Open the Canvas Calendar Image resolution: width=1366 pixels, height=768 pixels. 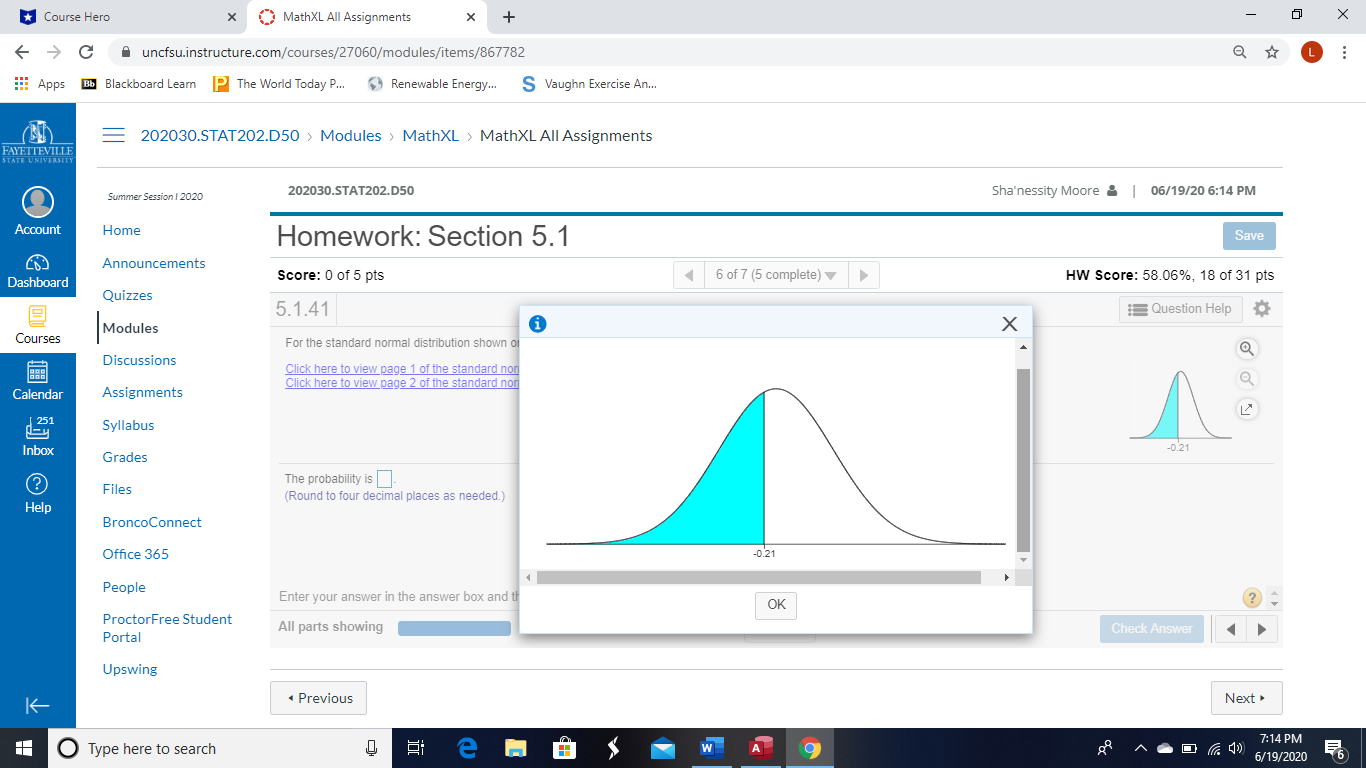pyautogui.click(x=38, y=378)
